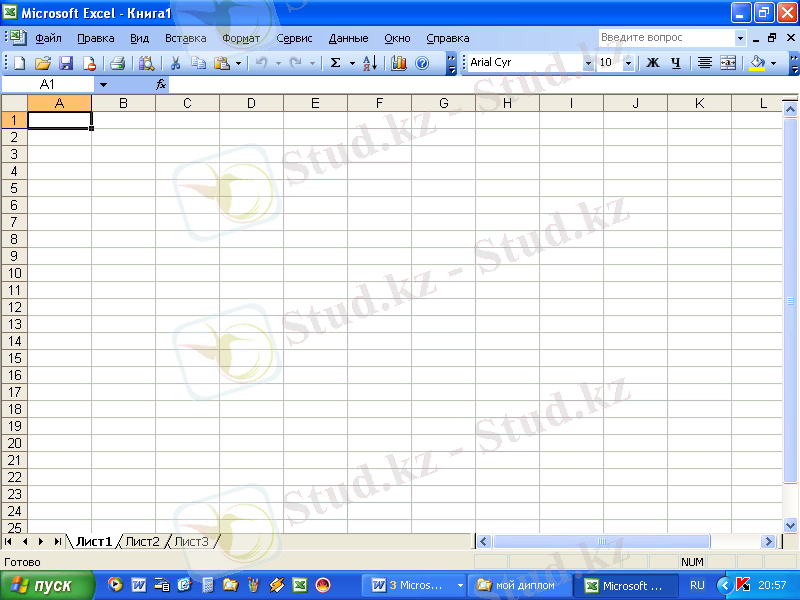This screenshot has width=800, height=600.
Task: Click the Kaspersky tray icon
Action: pyautogui.click(x=743, y=585)
